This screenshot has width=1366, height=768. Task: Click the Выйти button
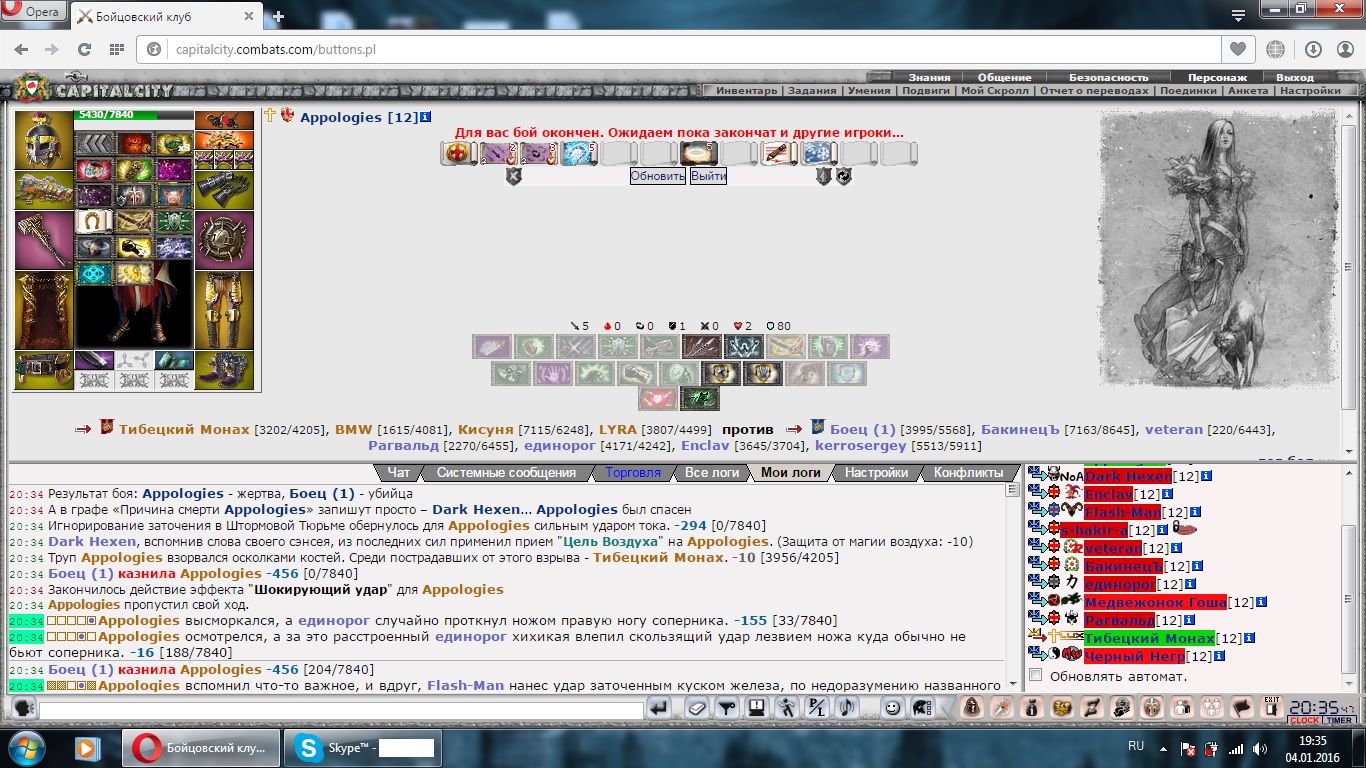click(x=708, y=176)
